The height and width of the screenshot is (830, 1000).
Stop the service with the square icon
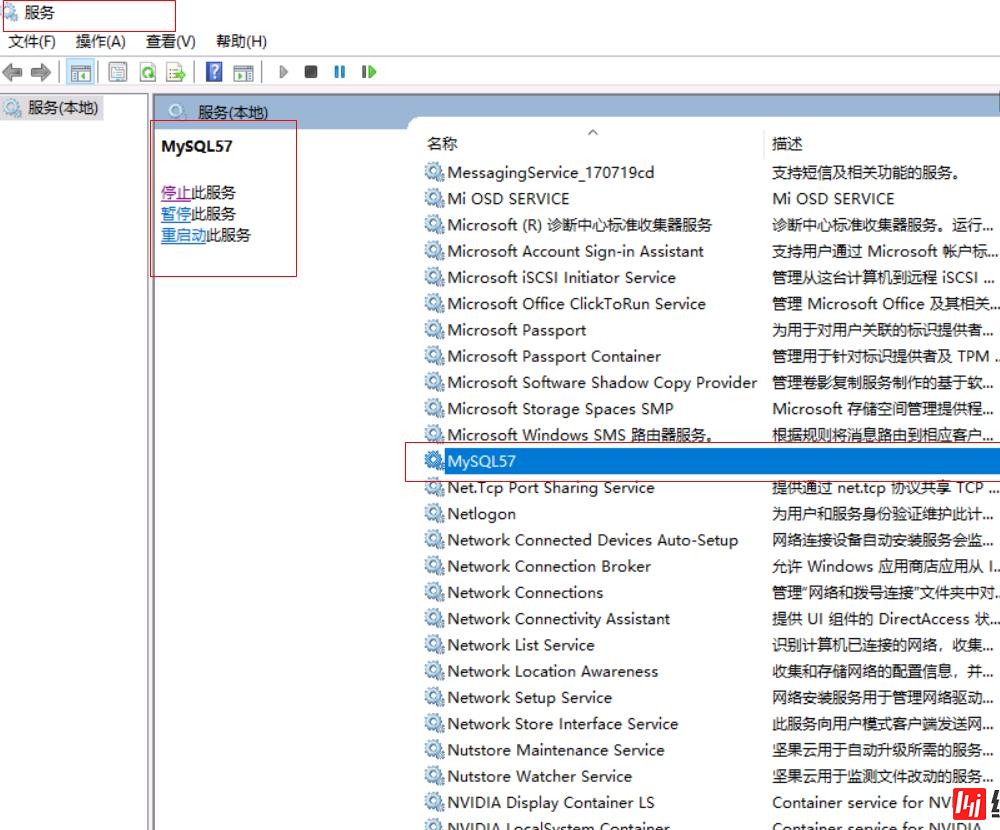(x=313, y=71)
